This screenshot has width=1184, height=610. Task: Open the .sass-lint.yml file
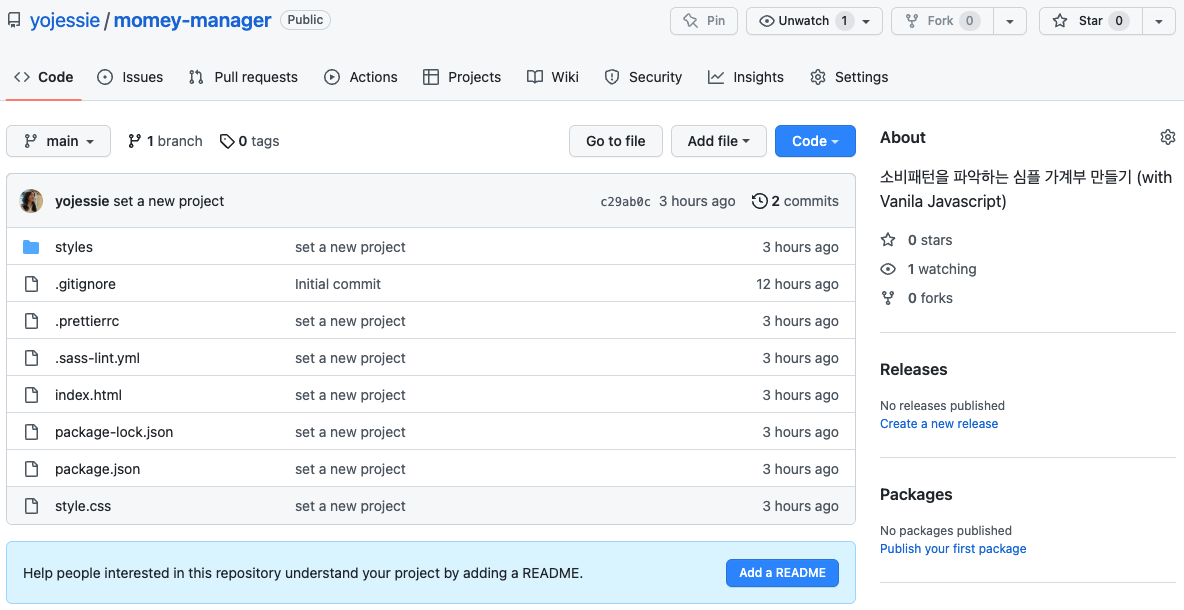pyautogui.click(x=97, y=358)
